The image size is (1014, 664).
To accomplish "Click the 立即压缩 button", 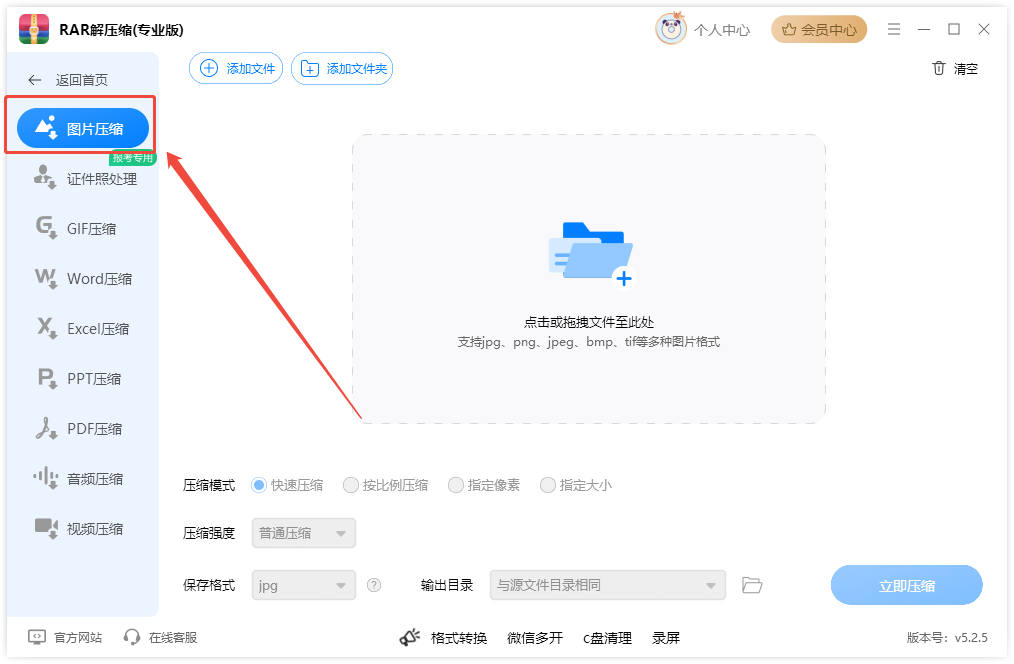I will click(907, 585).
